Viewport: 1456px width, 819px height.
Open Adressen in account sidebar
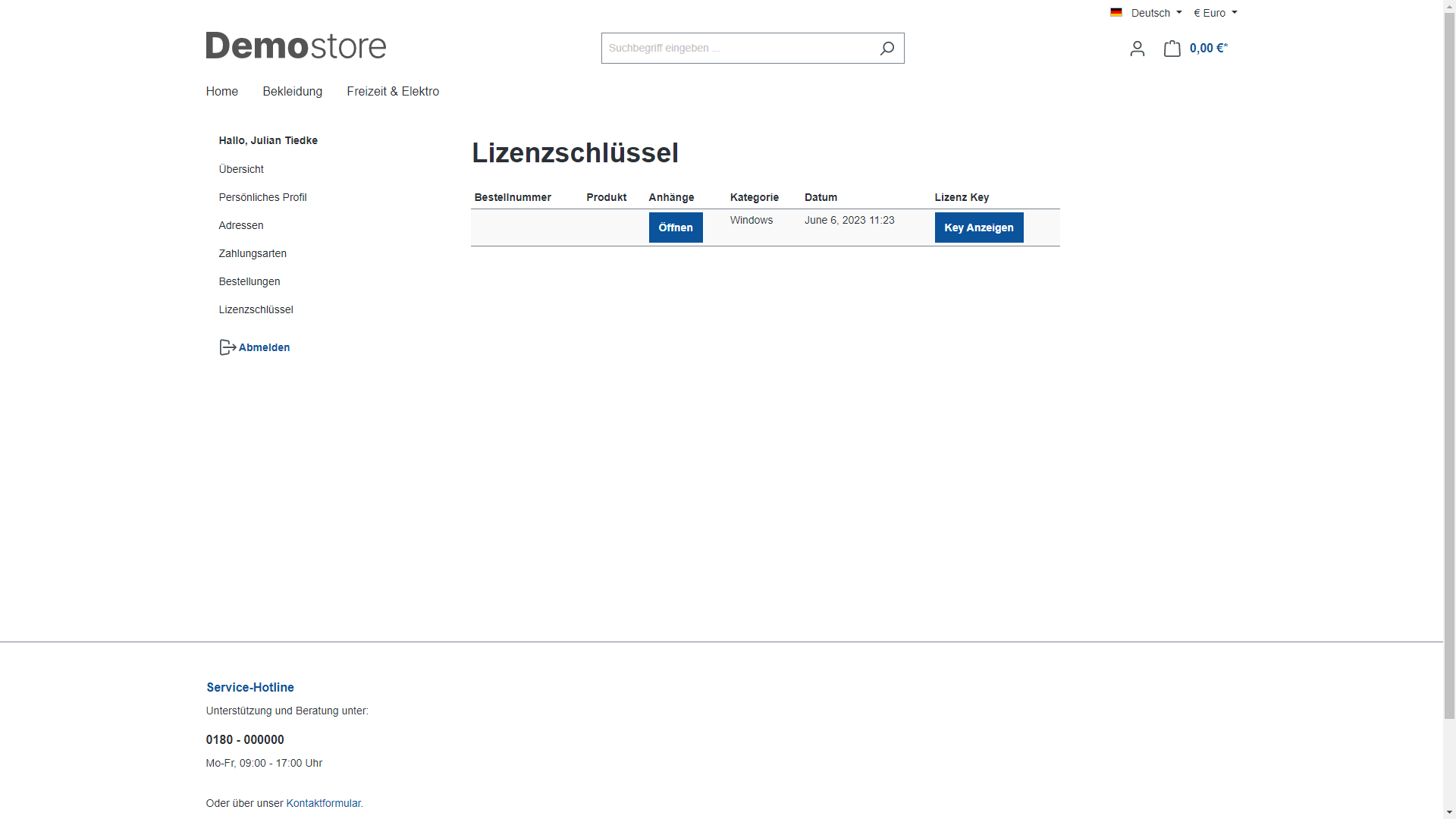pyautogui.click(x=241, y=225)
